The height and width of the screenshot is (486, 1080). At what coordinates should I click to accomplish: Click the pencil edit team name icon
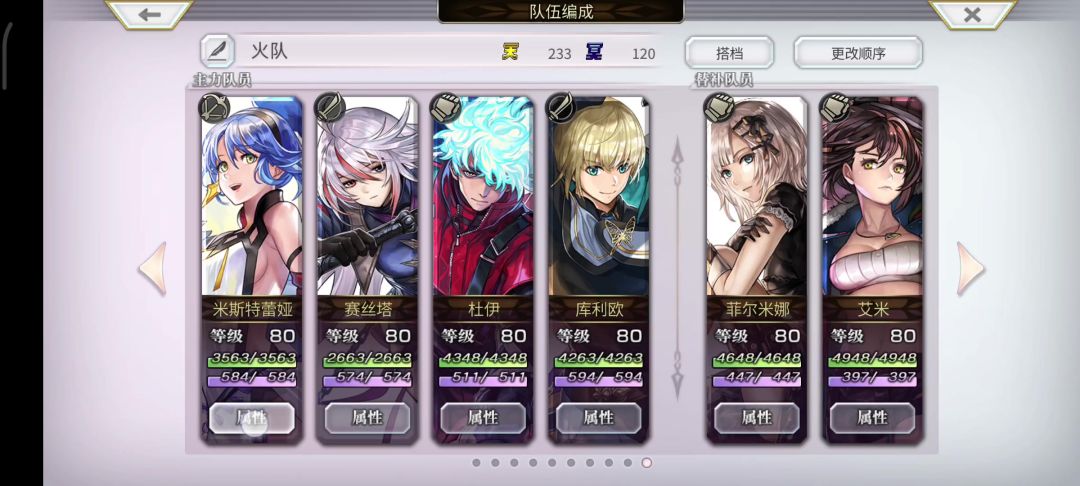(217, 52)
